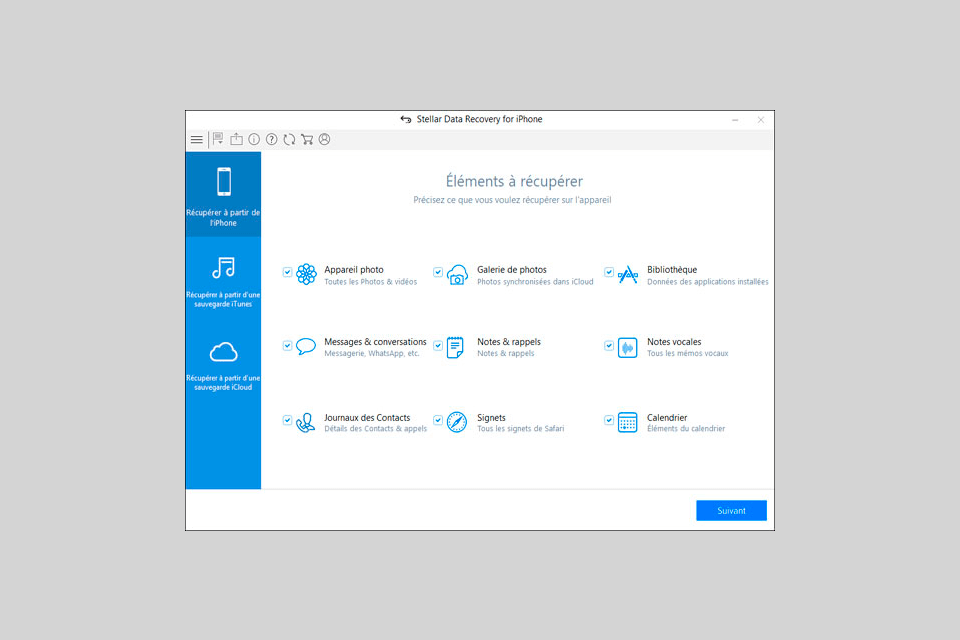960x640 pixels.
Task: Toggle the Calendrier checkbox
Action: [609, 421]
